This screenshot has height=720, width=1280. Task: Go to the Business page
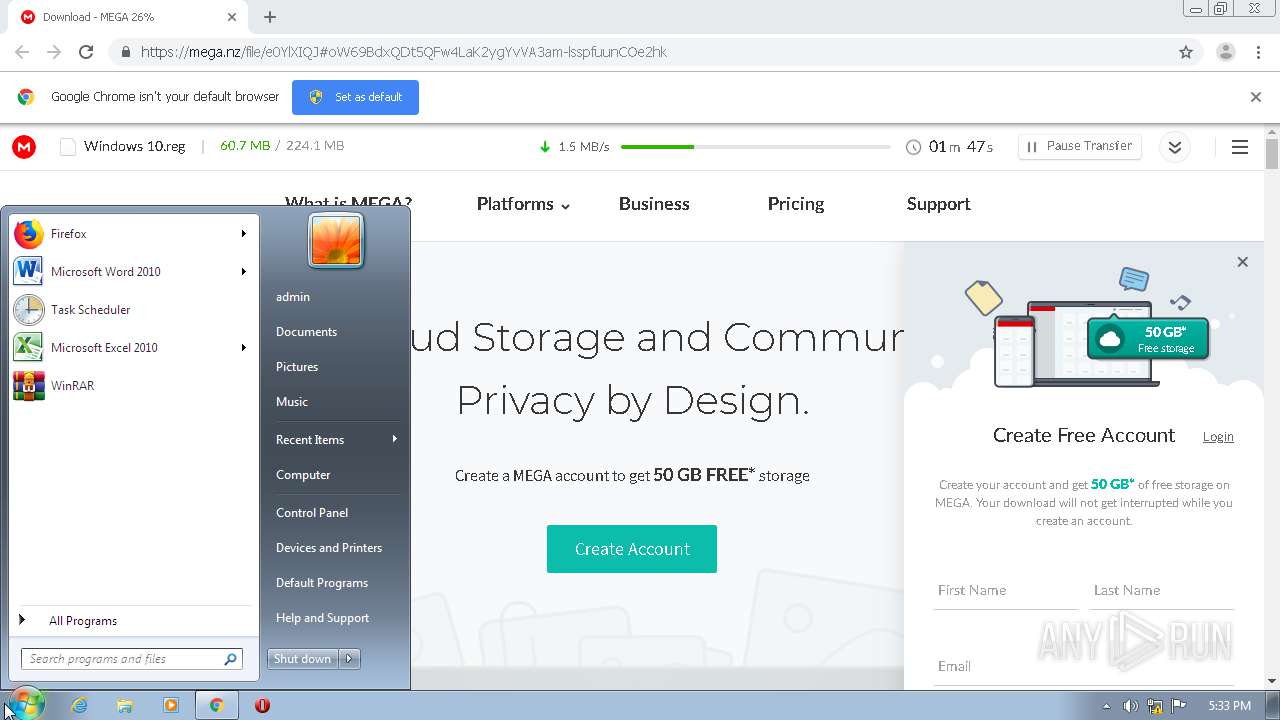point(654,204)
